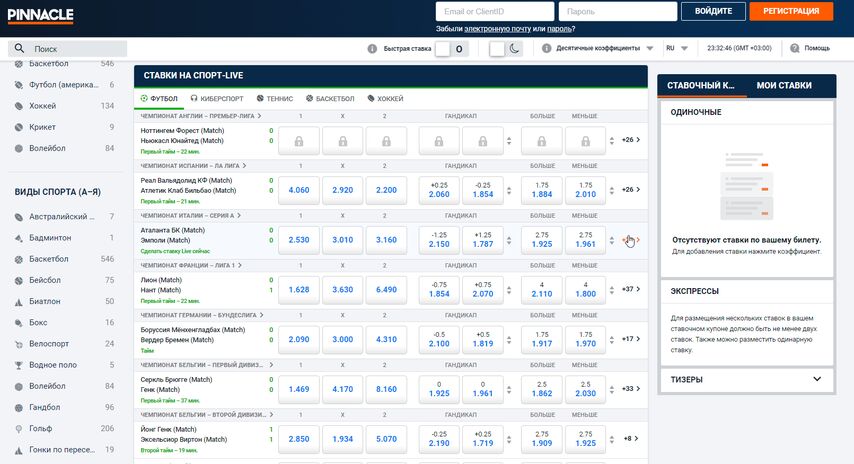Toggle the Быстрая ставка quick bet switch
Image resolution: width=854 pixels, height=464 pixels.
coord(452,48)
